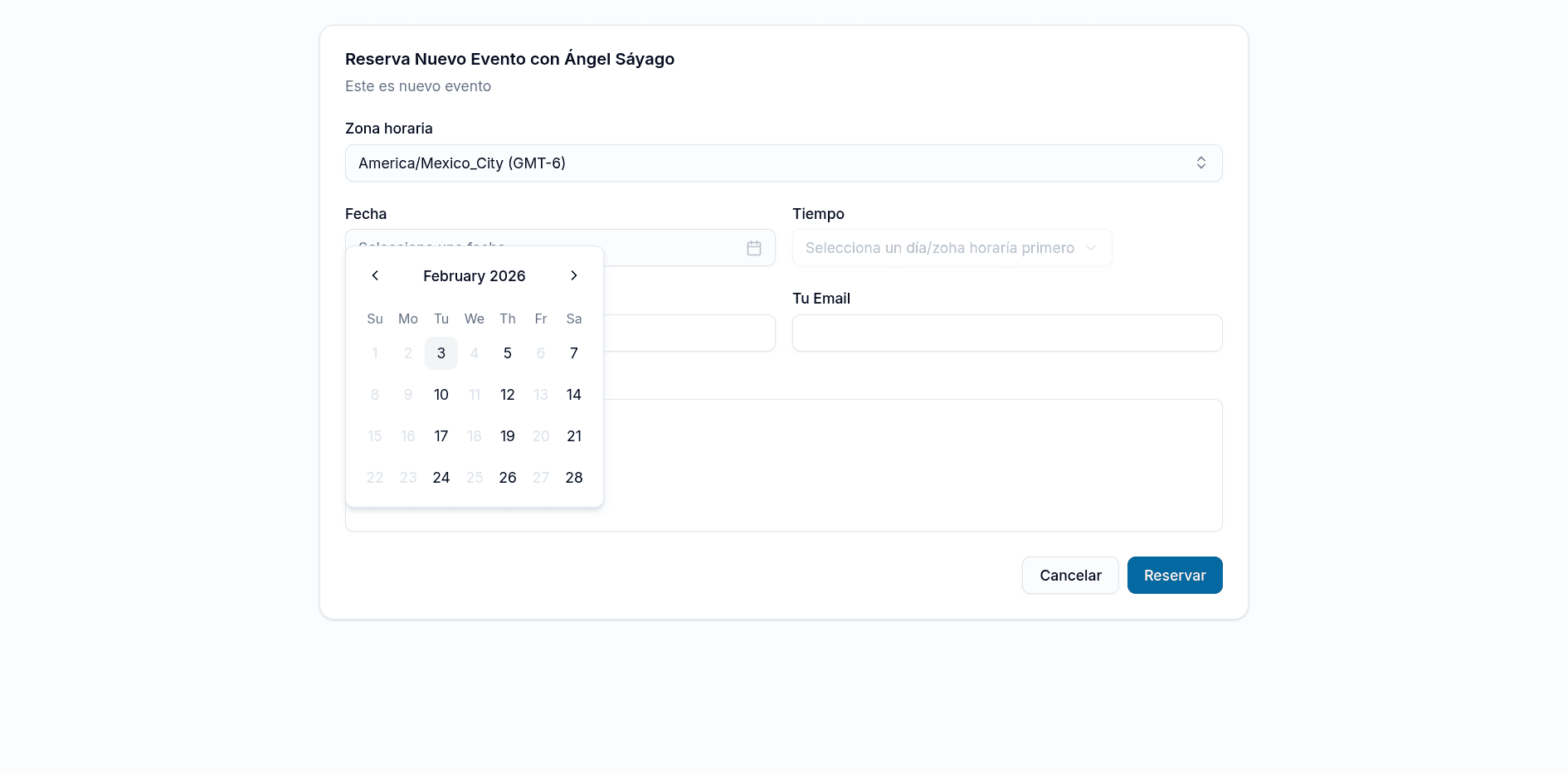Select the Saturday column header Sa

[x=573, y=318]
